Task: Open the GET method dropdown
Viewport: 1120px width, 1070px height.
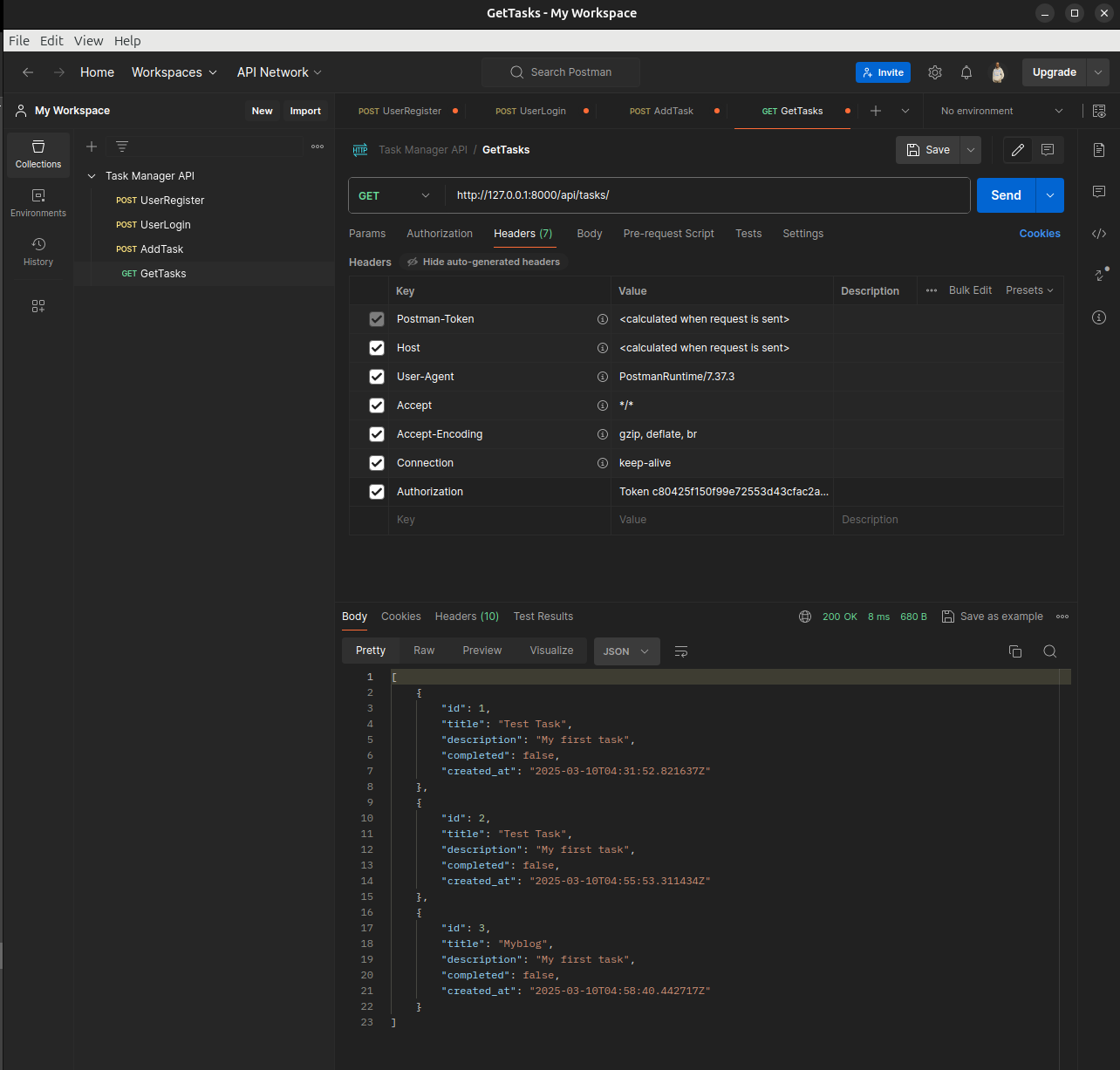Action: point(396,195)
